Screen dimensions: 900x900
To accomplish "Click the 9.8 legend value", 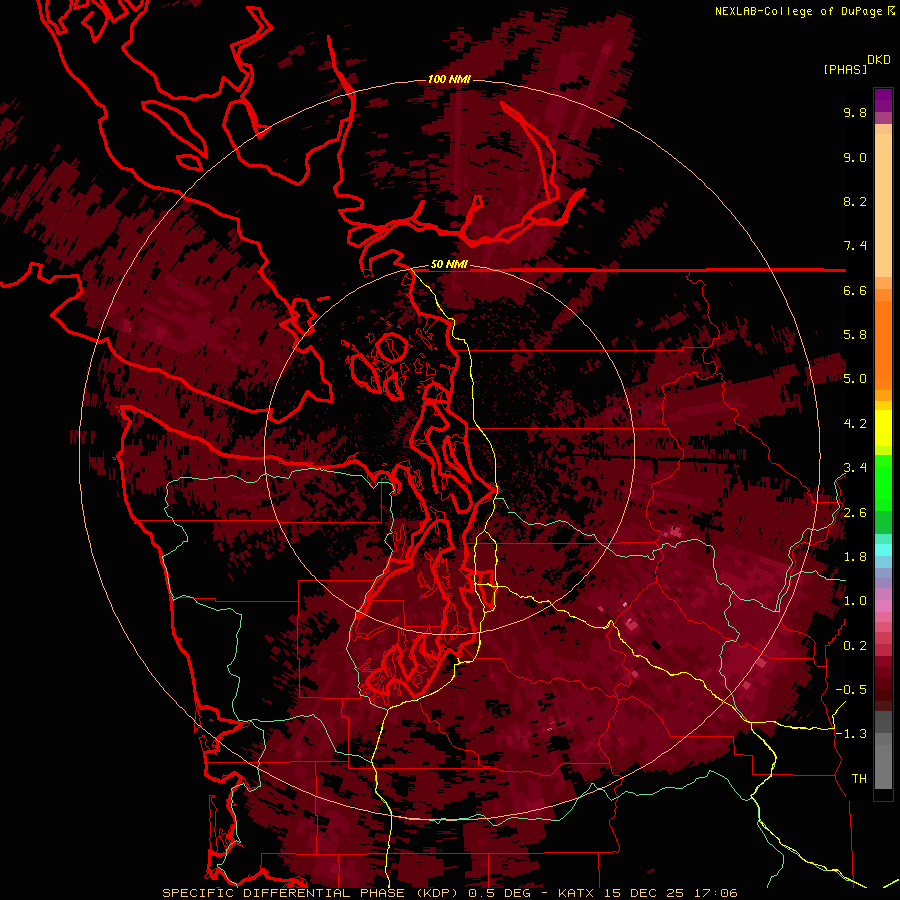I will pyautogui.click(x=855, y=112).
